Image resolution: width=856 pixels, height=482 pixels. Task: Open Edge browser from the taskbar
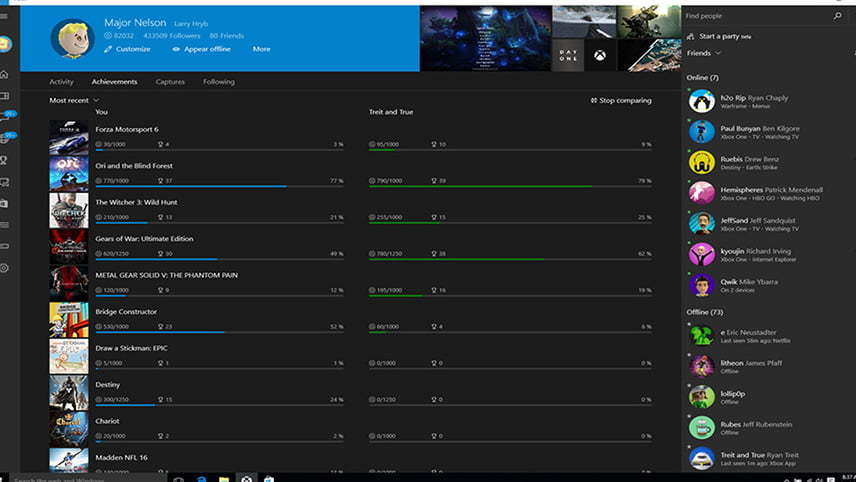pos(201,479)
